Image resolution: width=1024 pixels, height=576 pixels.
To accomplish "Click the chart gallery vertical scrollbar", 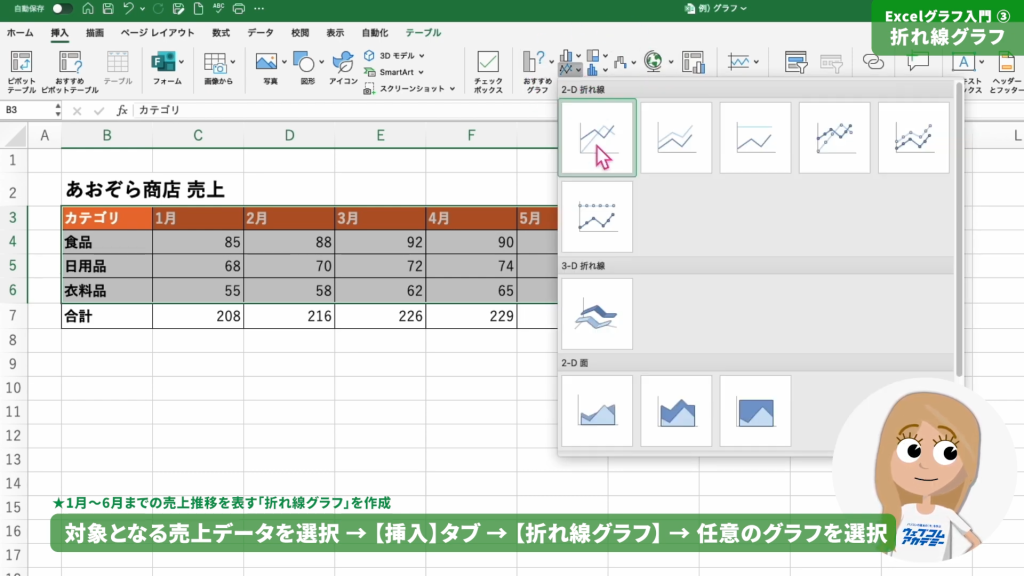I will click(958, 230).
